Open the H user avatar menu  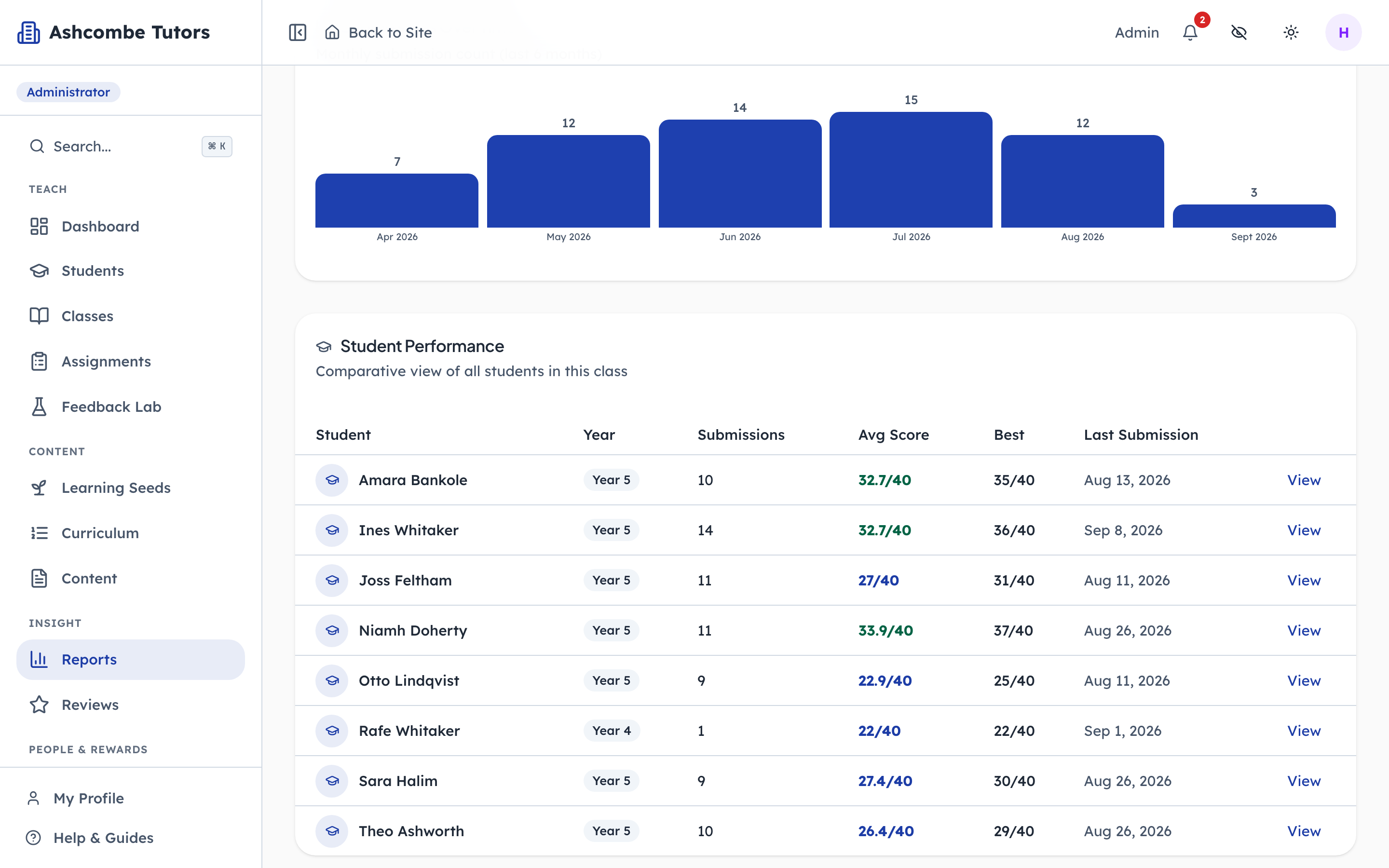(1343, 33)
